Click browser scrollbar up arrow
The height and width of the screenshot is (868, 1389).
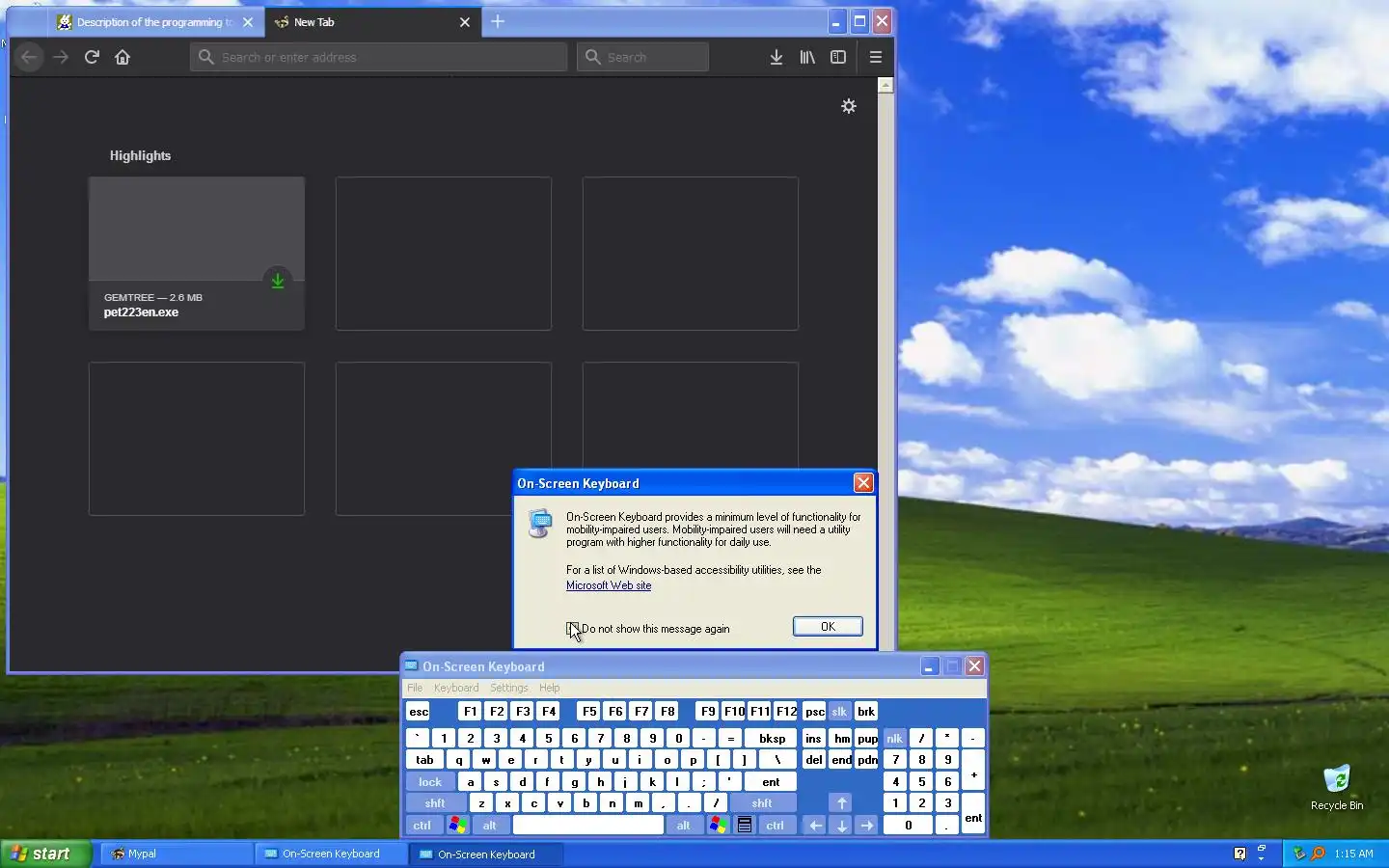click(885, 86)
